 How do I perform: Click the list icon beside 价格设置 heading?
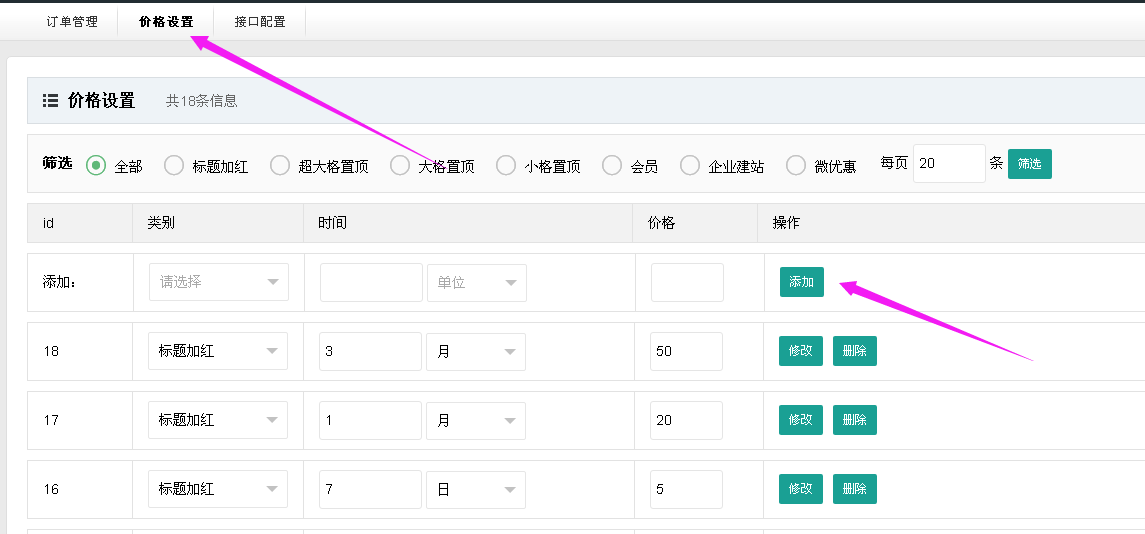tap(50, 101)
